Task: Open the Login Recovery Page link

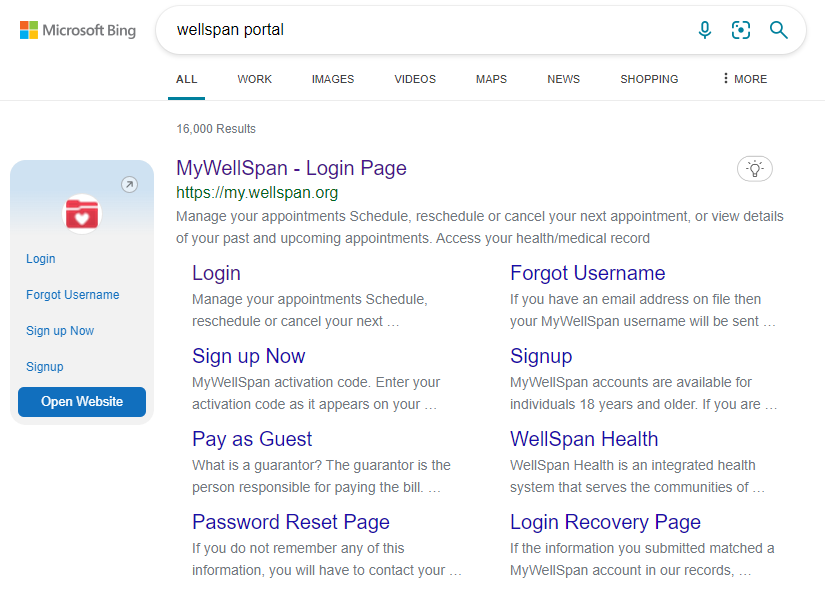Action: 605,522
